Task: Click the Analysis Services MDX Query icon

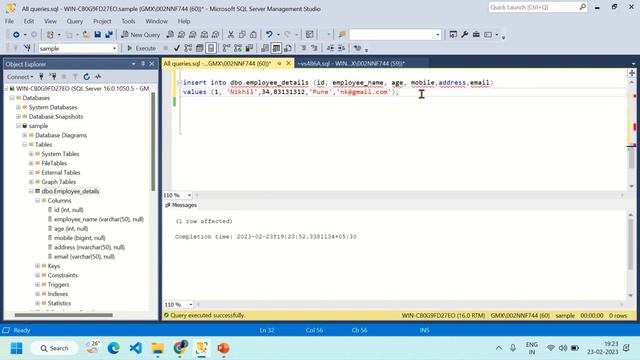Action: click(x=181, y=35)
